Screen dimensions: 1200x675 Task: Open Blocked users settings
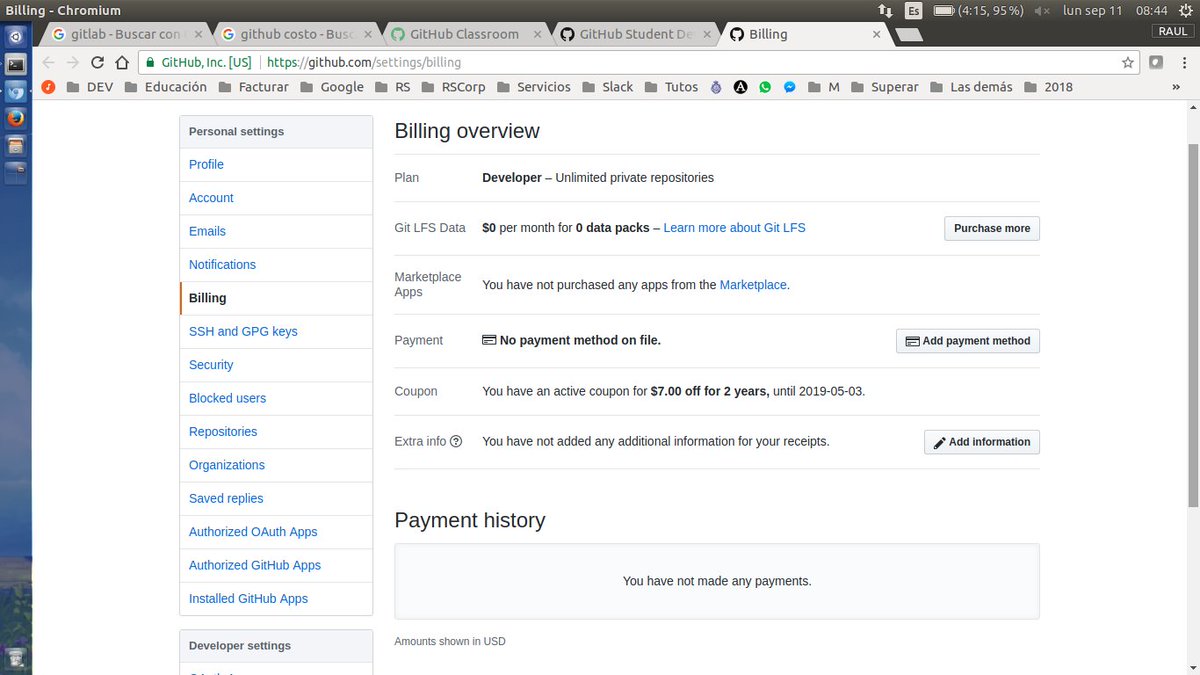227,398
